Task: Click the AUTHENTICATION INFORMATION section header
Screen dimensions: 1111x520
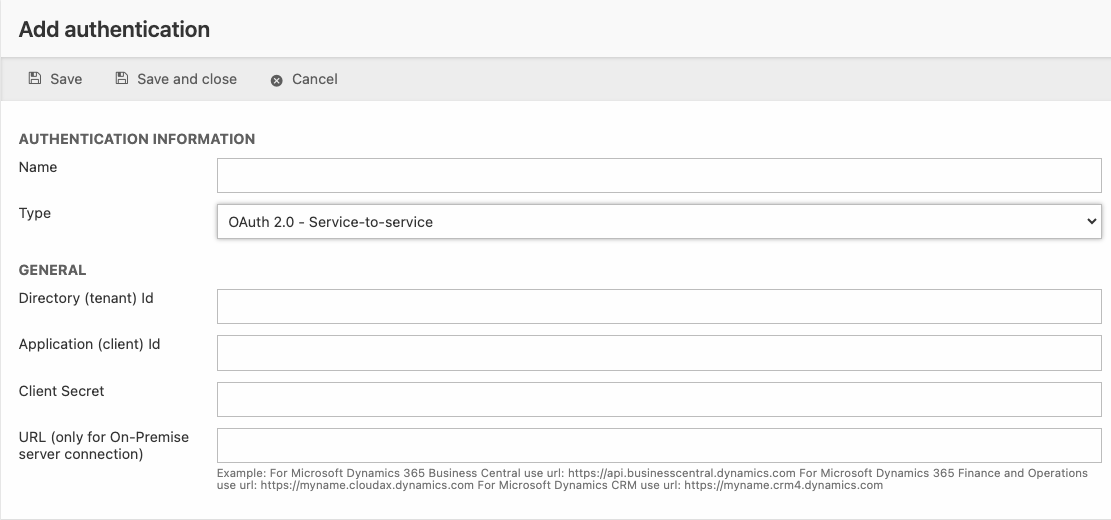Action: (x=137, y=139)
